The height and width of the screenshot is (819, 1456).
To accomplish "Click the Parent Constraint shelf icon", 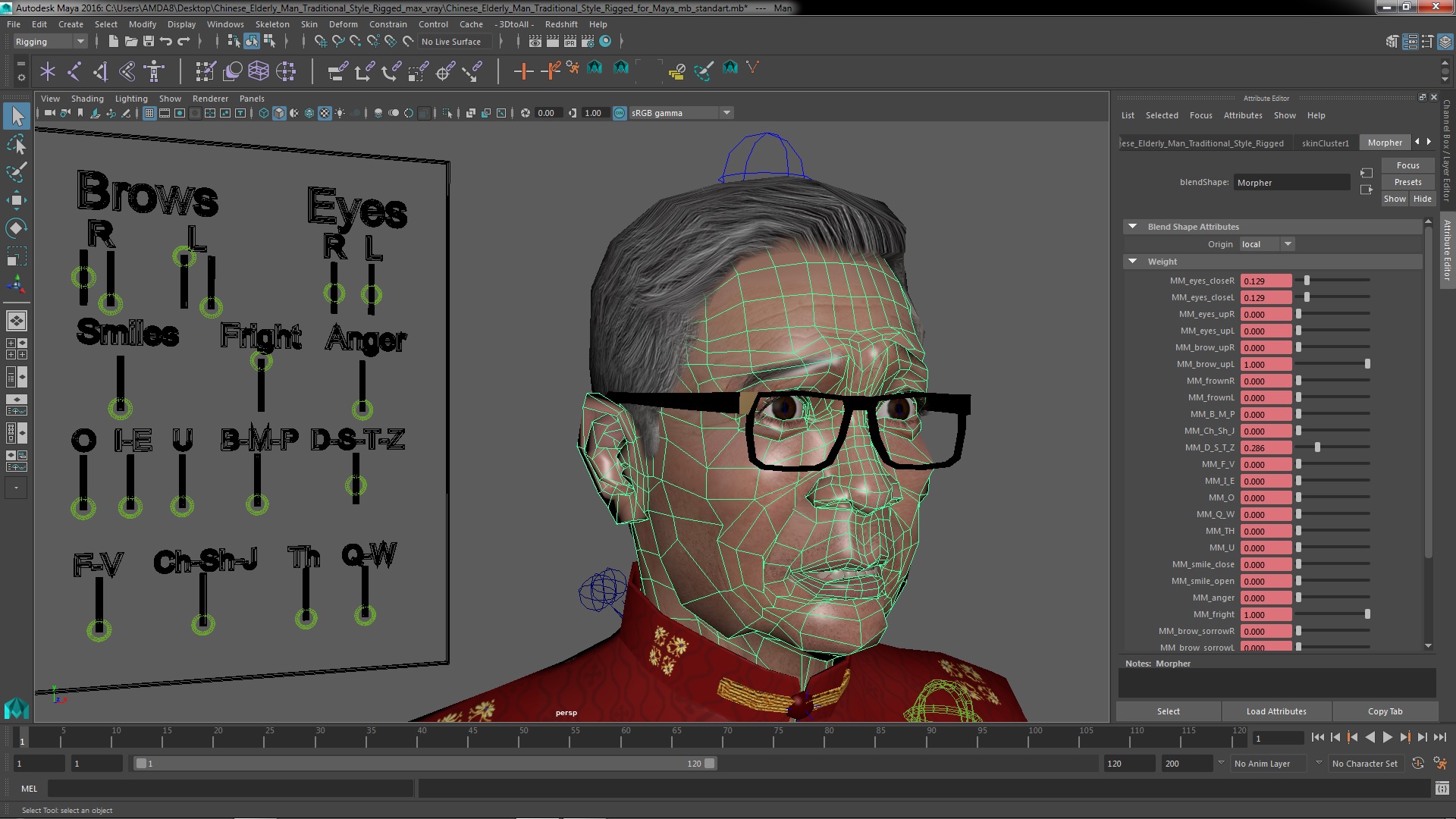I will tap(337, 71).
